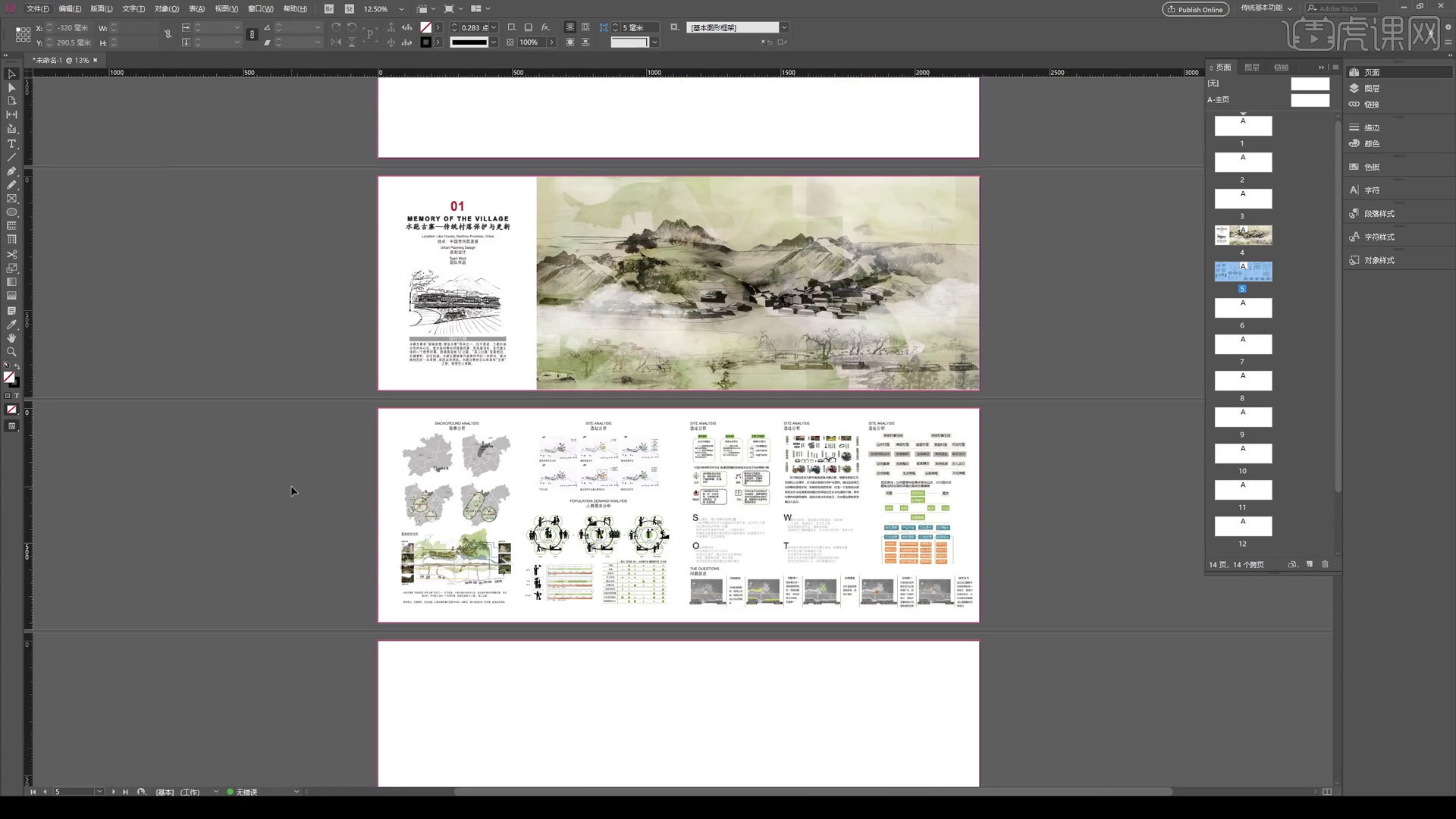Switch to the 图层 tab in the Pages panel group

1252,67
